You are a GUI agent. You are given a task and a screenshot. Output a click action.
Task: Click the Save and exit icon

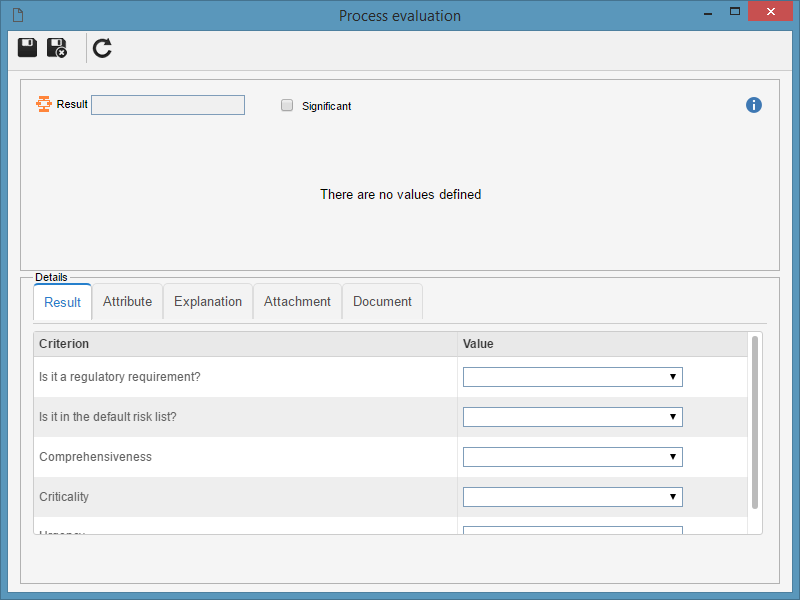pos(57,48)
